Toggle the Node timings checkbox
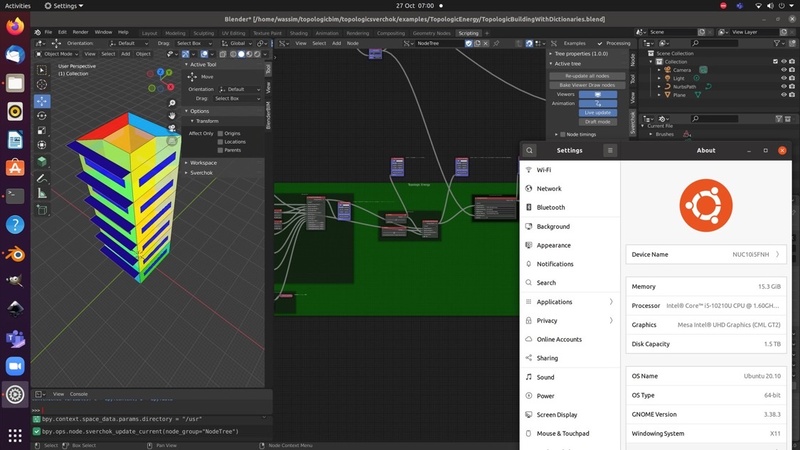The width and height of the screenshot is (800, 450). coord(563,135)
